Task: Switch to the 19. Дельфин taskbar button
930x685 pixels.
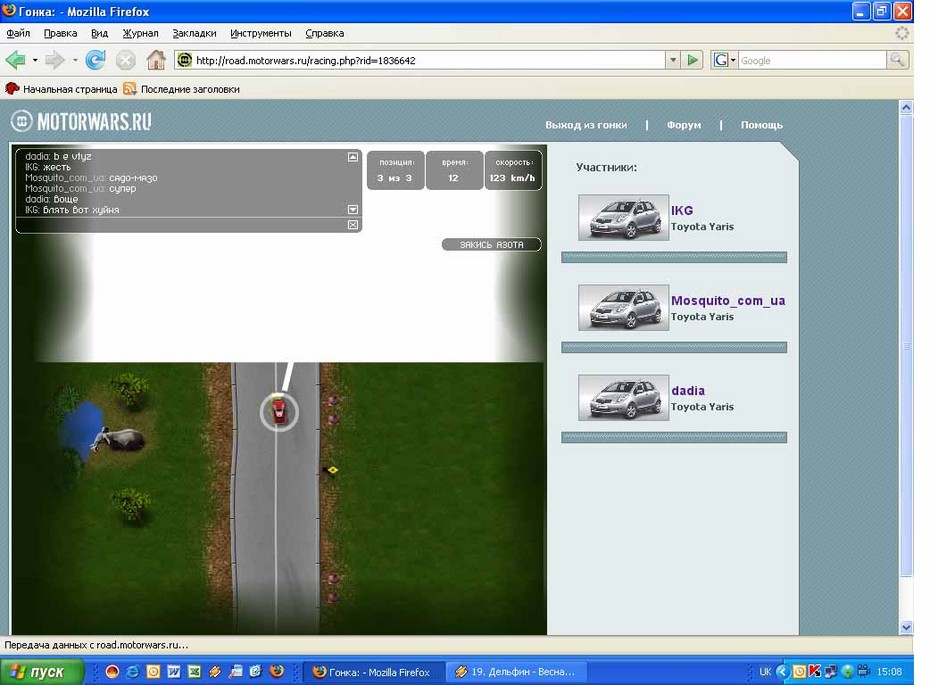Action: (x=516, y=672)
